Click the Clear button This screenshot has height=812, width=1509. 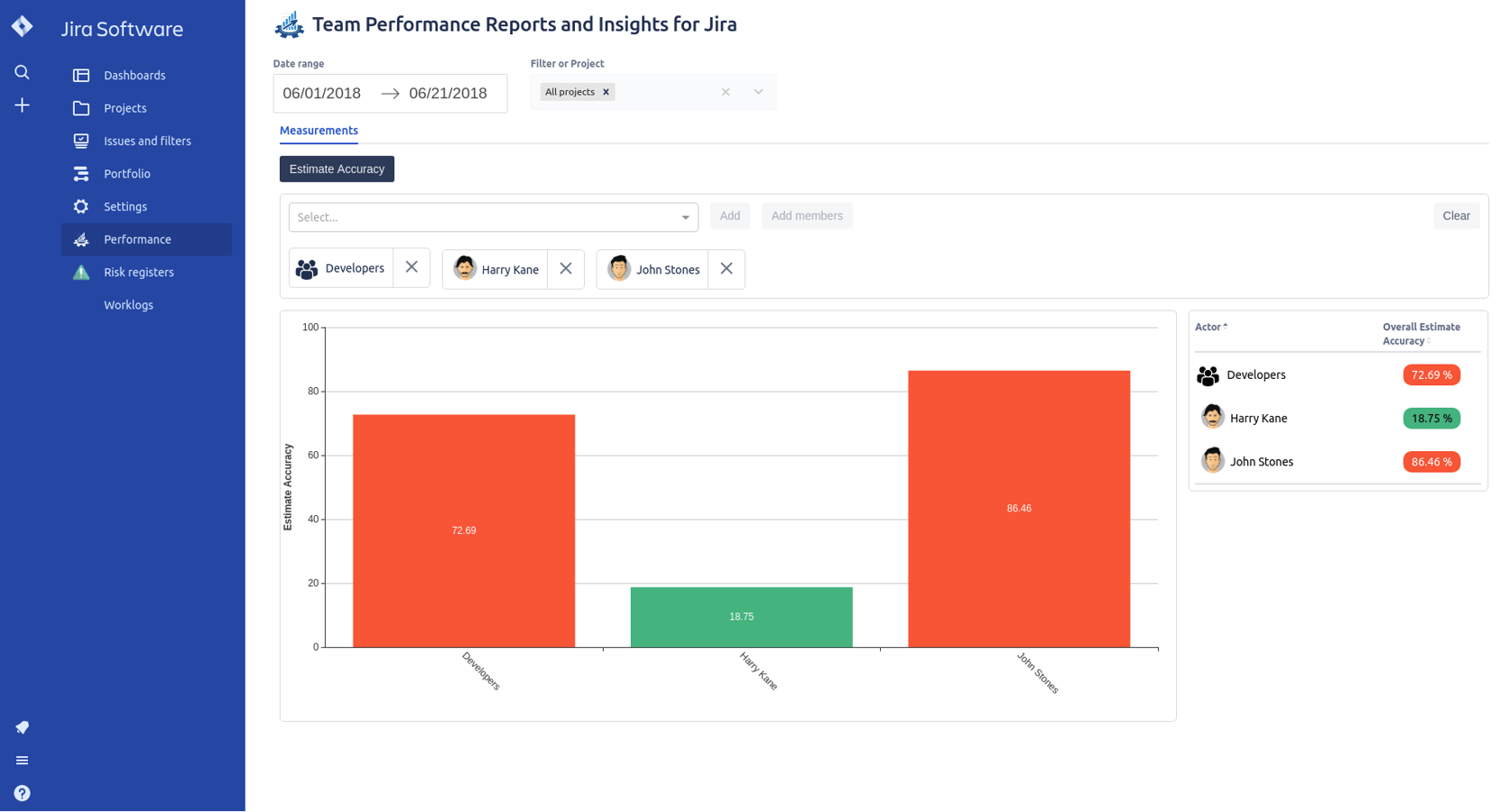click(1456, 216)
